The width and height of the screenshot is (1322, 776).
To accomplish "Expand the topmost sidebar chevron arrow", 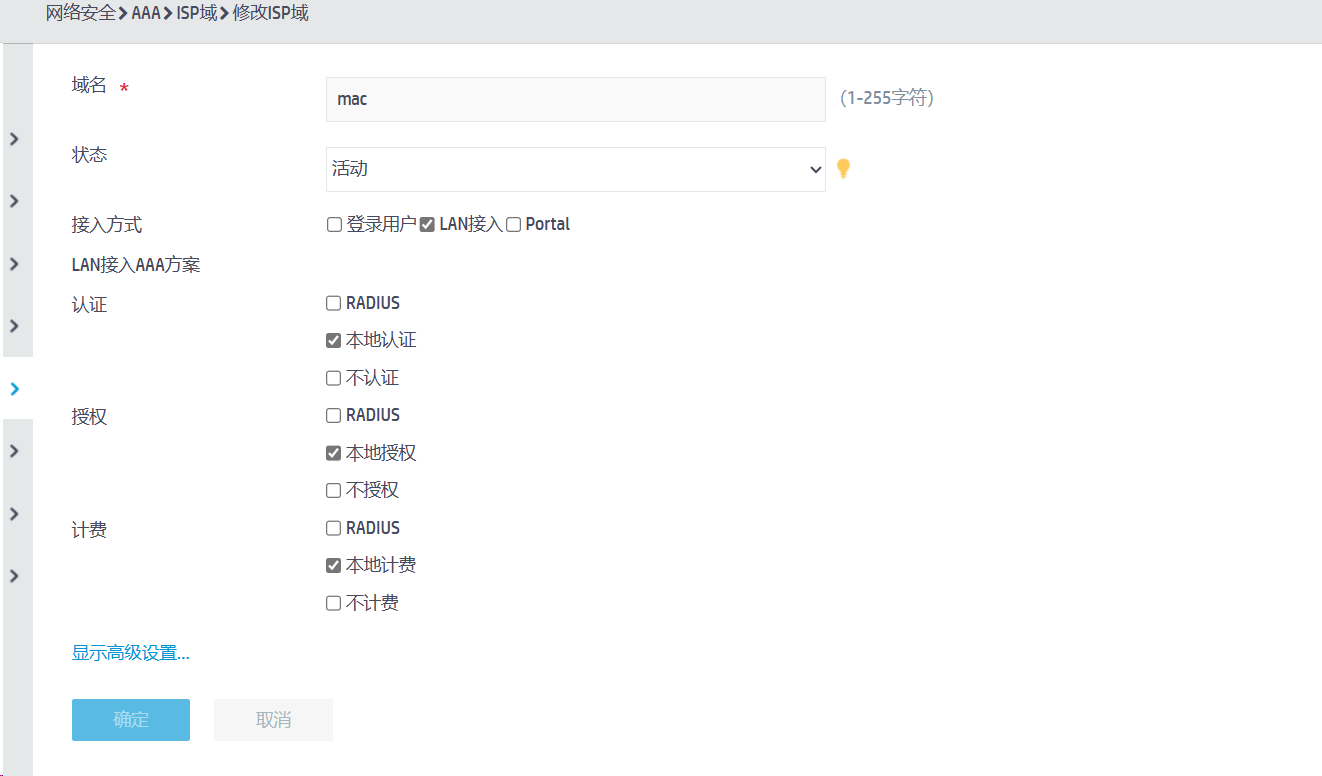I will click(14, 139).
